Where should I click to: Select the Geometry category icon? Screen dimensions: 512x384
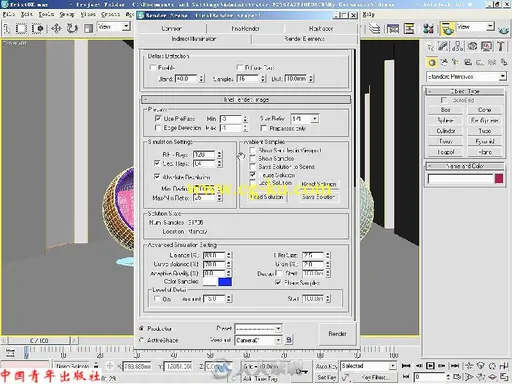[432, 62]
